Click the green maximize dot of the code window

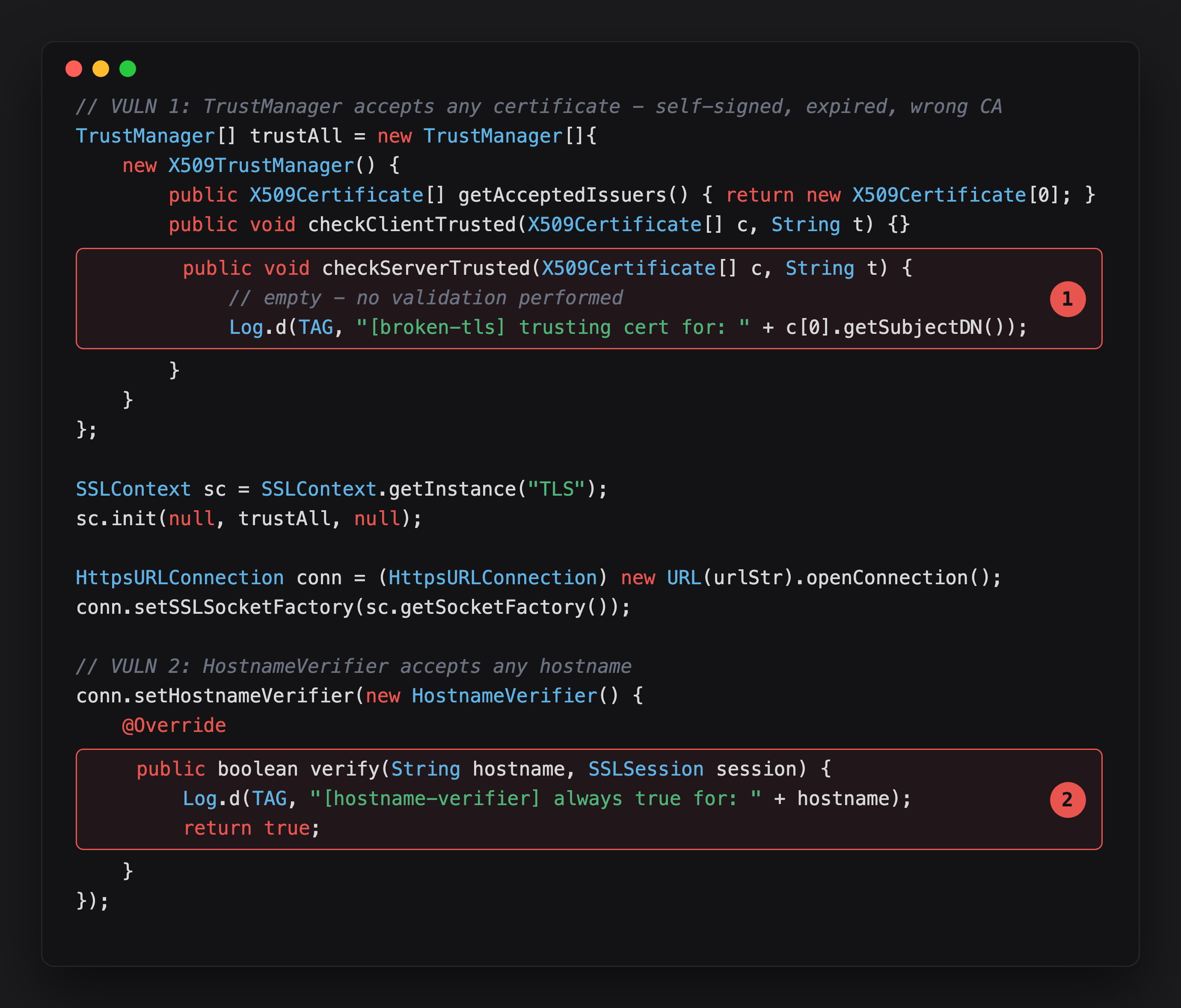click(128, 68)
